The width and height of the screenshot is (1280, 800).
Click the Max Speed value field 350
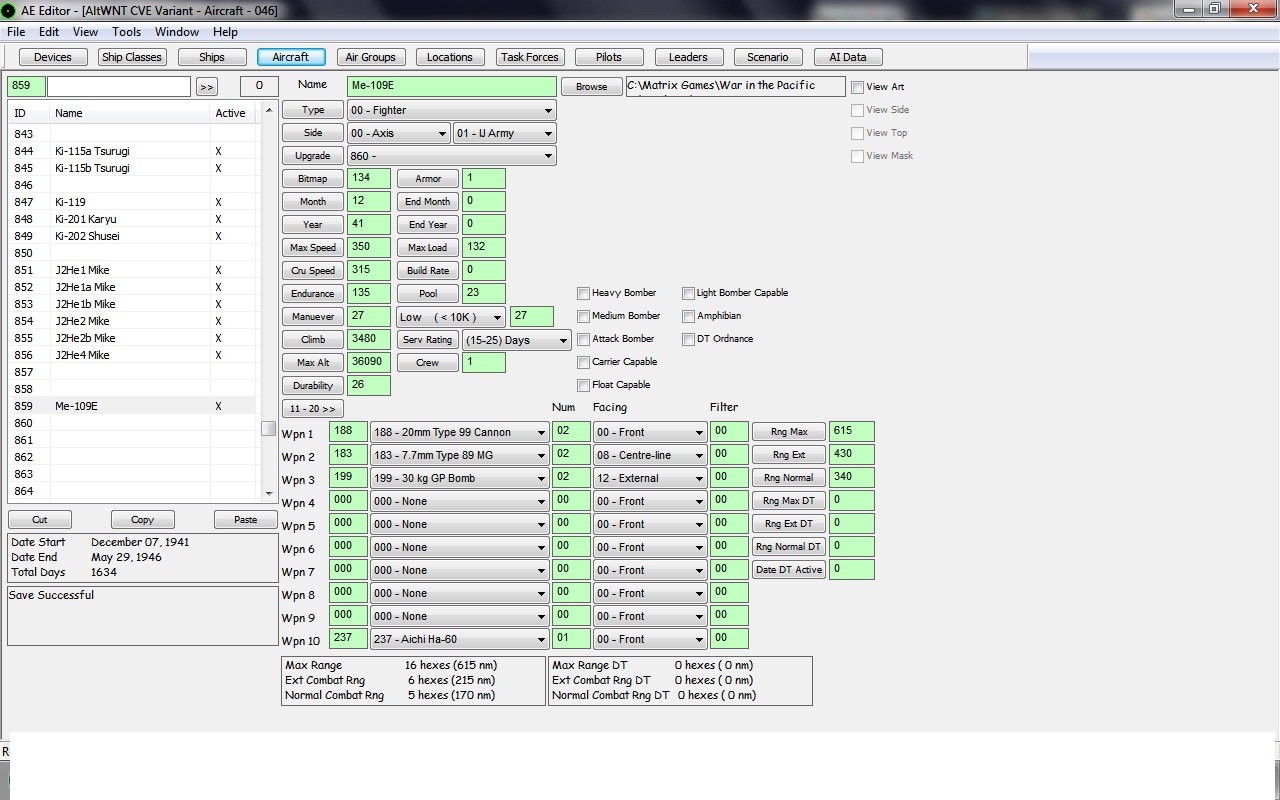[368, 247]
